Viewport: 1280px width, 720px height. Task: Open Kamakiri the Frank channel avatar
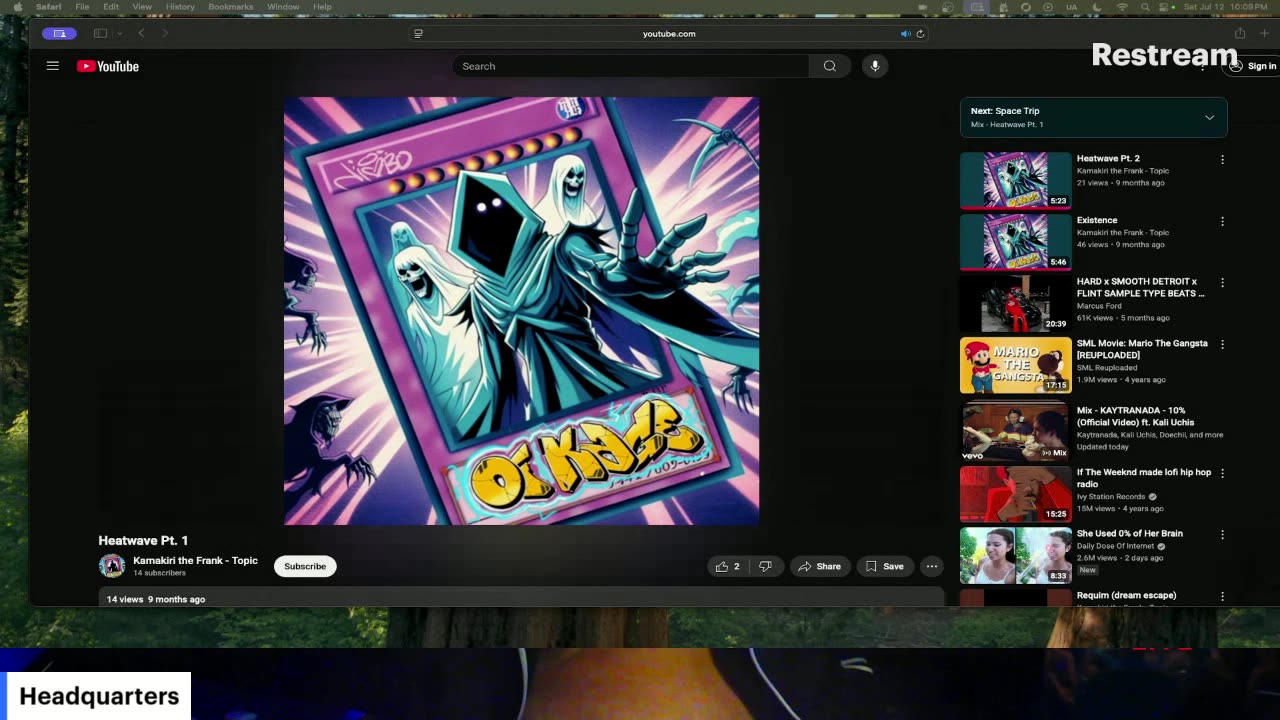(x=112, y=566)
